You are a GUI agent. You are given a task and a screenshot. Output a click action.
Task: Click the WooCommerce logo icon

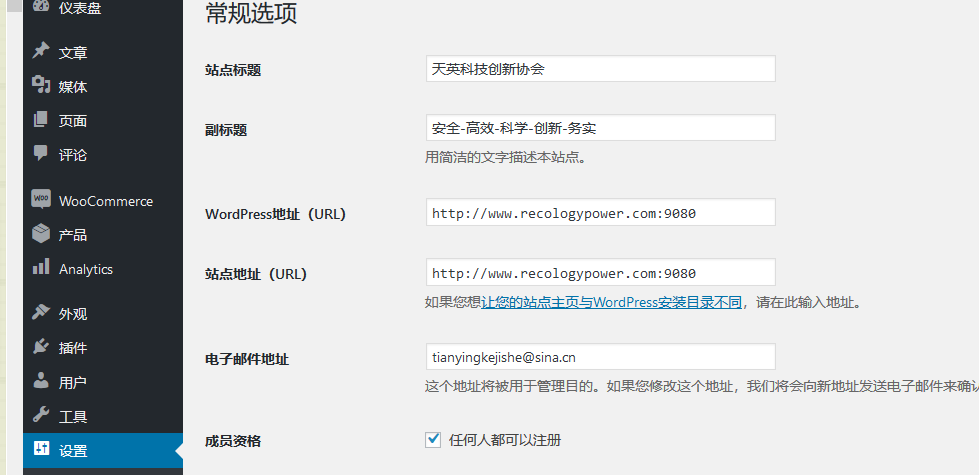tap(41, 199)
